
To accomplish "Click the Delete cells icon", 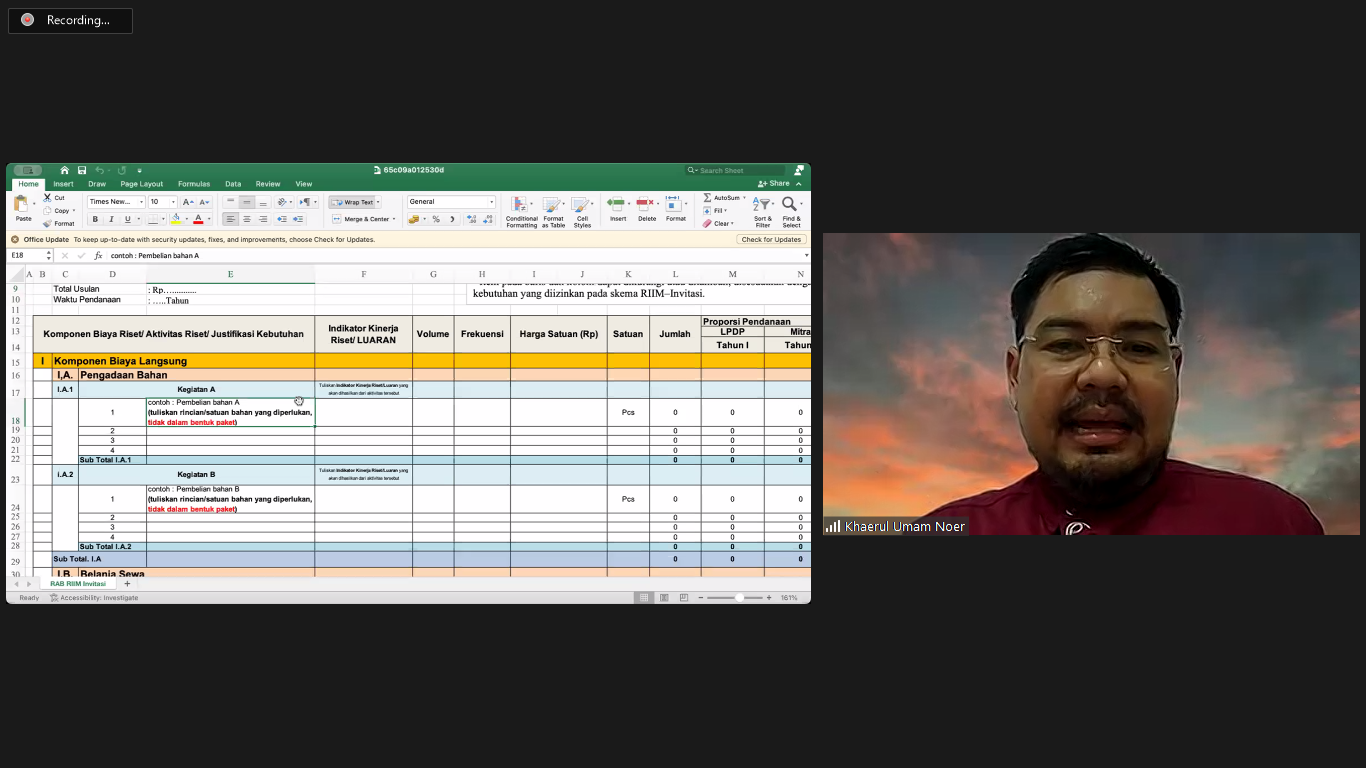I will (x=646, y=204).
